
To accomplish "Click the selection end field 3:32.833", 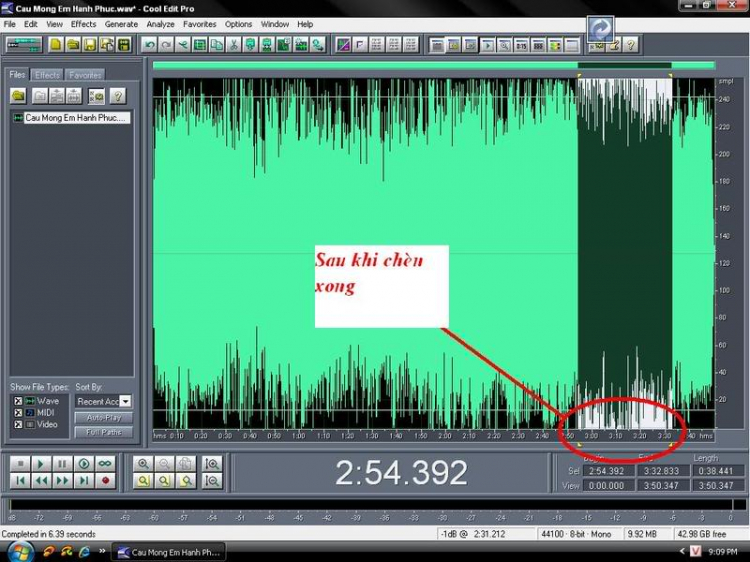I will 662,471.
